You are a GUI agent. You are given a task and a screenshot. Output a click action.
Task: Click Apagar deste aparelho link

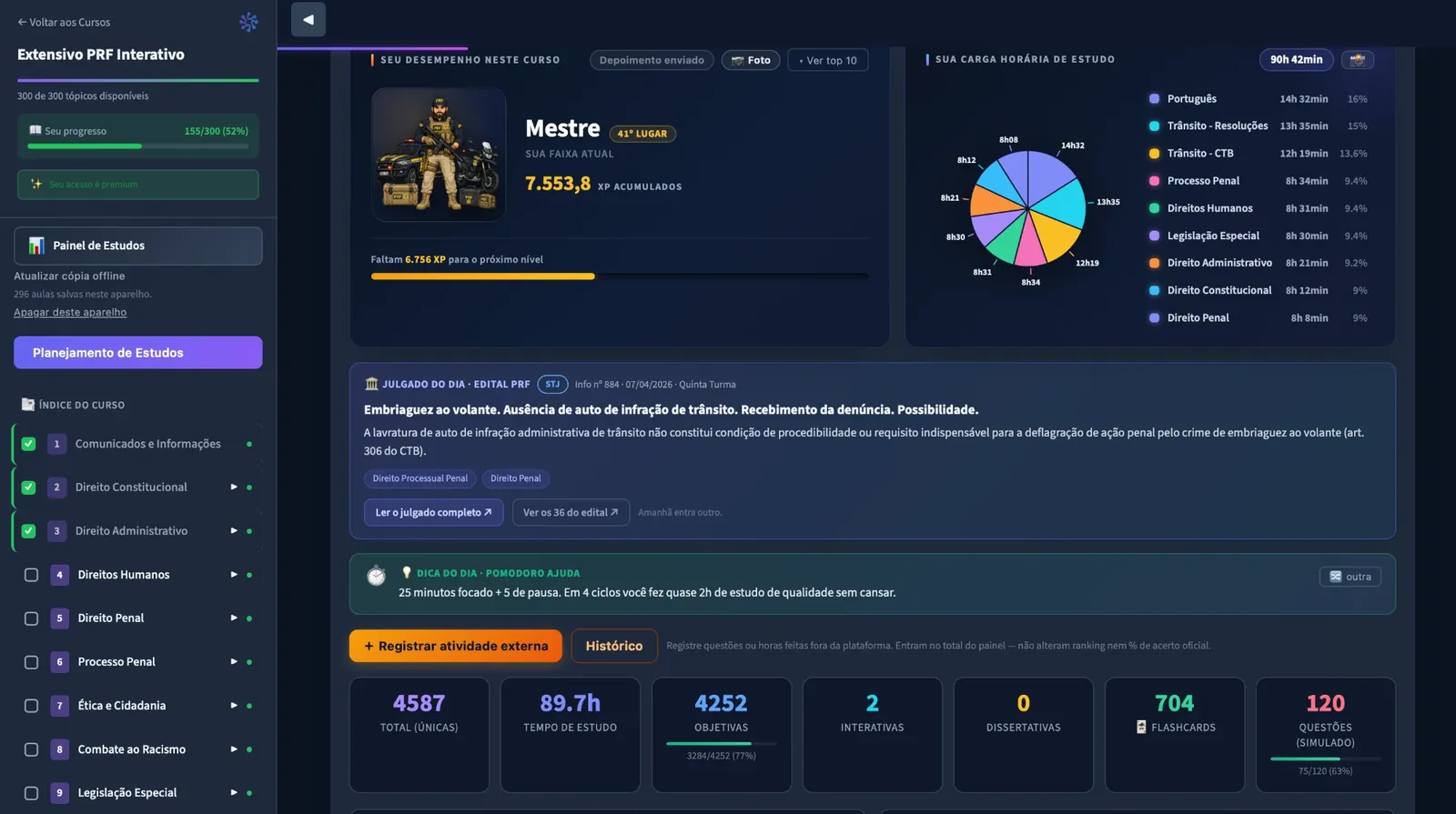click(x=70, y=312)
